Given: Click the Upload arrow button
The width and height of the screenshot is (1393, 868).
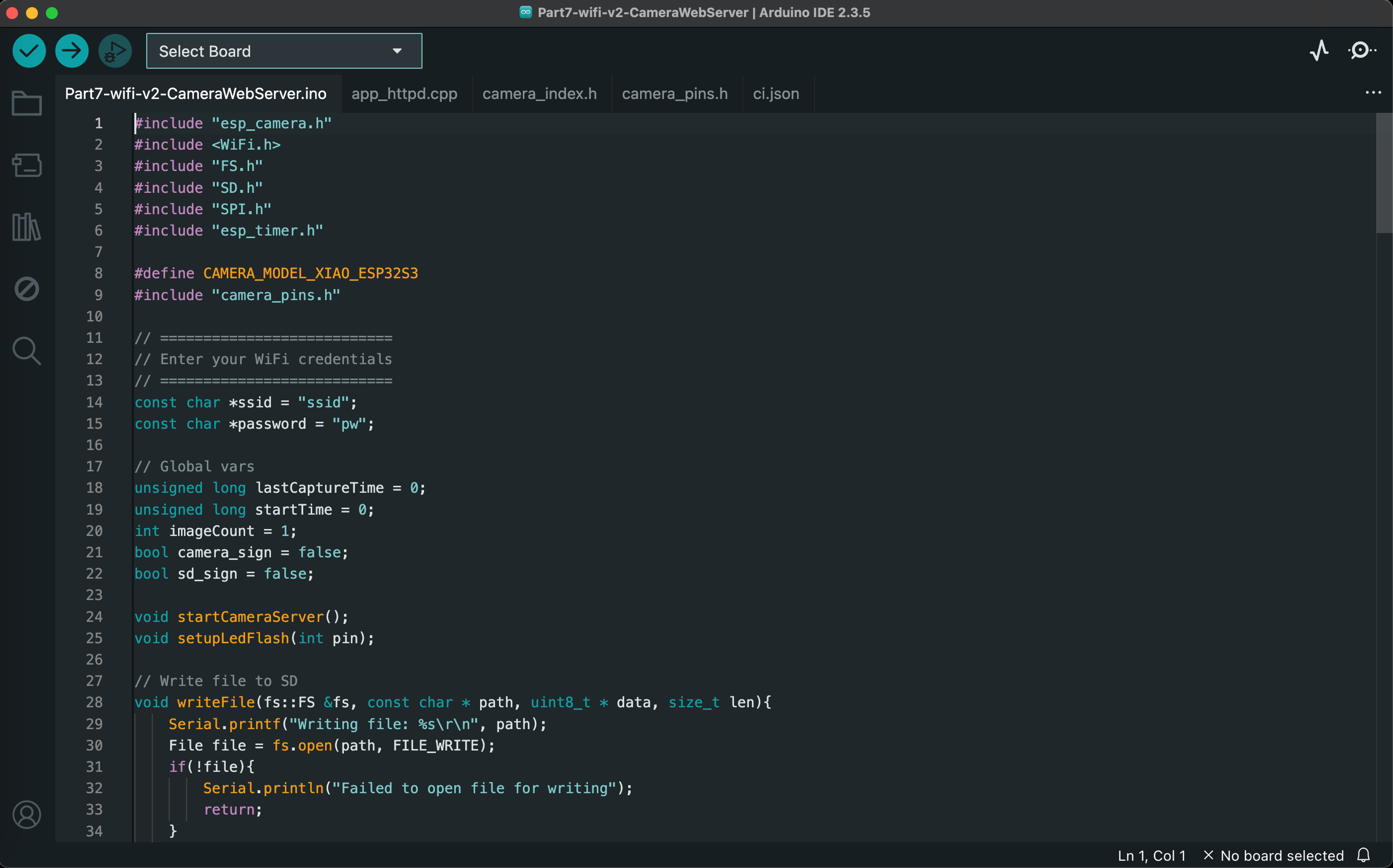Looking at the screenshot, I should (72, 51).
